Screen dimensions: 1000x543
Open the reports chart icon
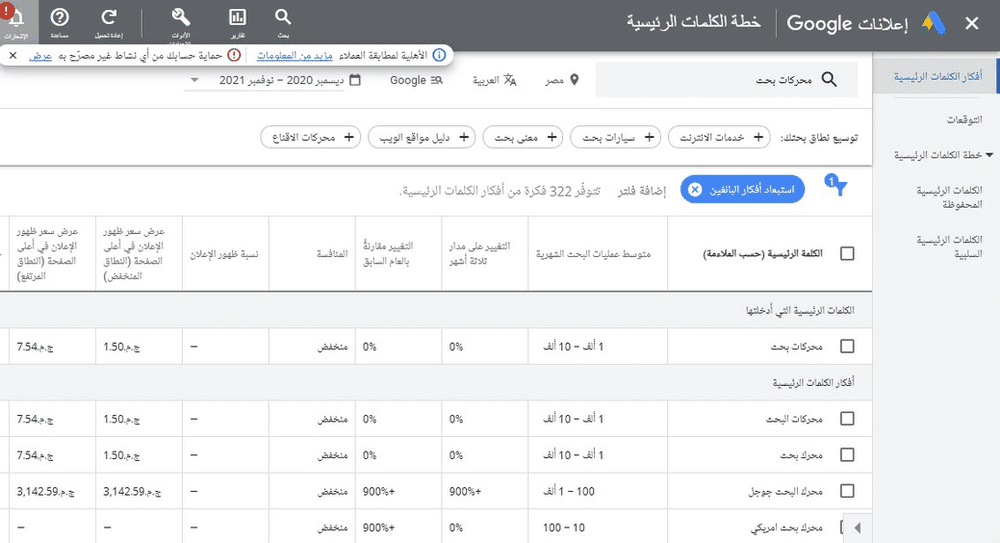[237, 17]
